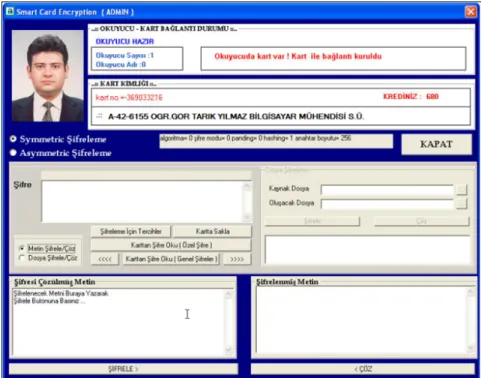Click the card connection established message
This screenshot has width=481, height=378.
pyautogui.click(x=298, y=56)
